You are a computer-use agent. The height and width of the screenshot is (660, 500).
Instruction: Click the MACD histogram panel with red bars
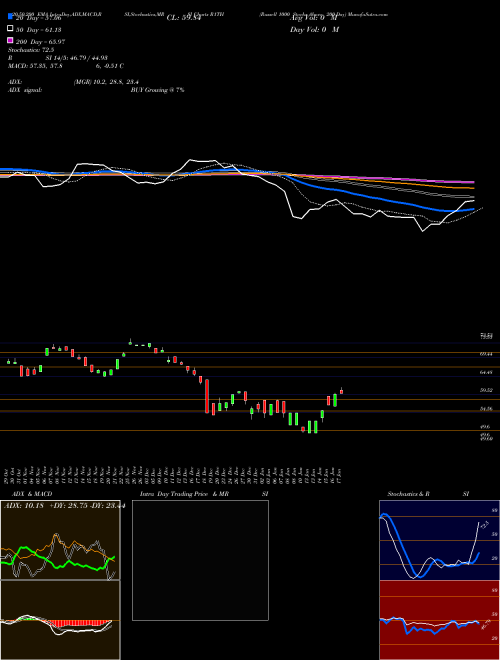[x=60, y=620]
